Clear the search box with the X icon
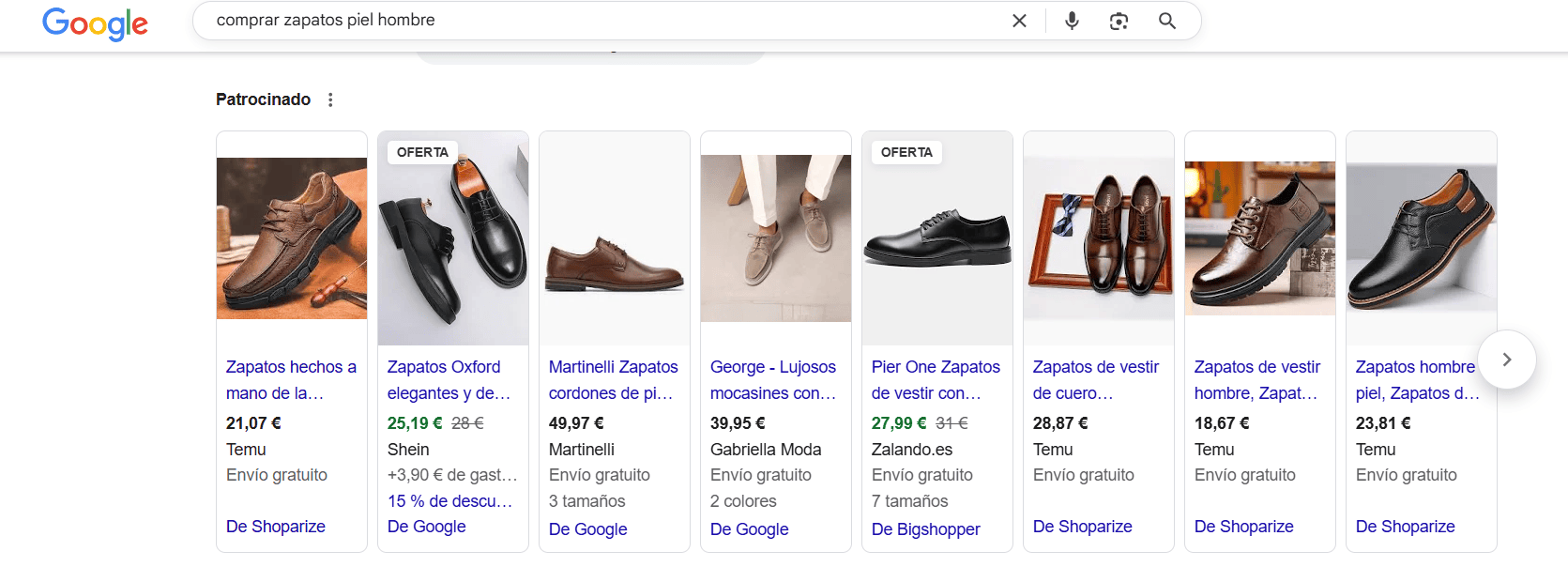The width and height of the screenshot is (1568, 582). click(1019, 21)
